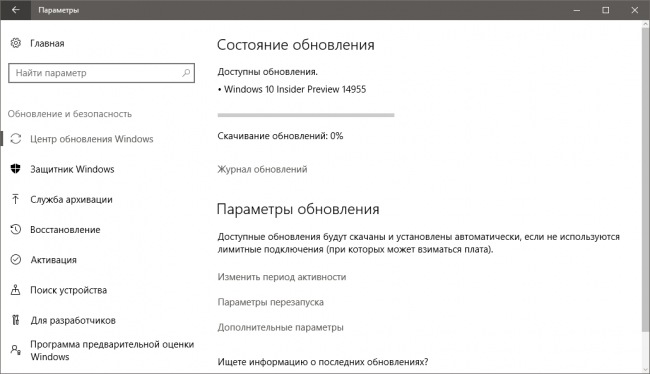Go to Служба архивации section
The height and width of the screenshot is (374, 650).
[71, 199]
